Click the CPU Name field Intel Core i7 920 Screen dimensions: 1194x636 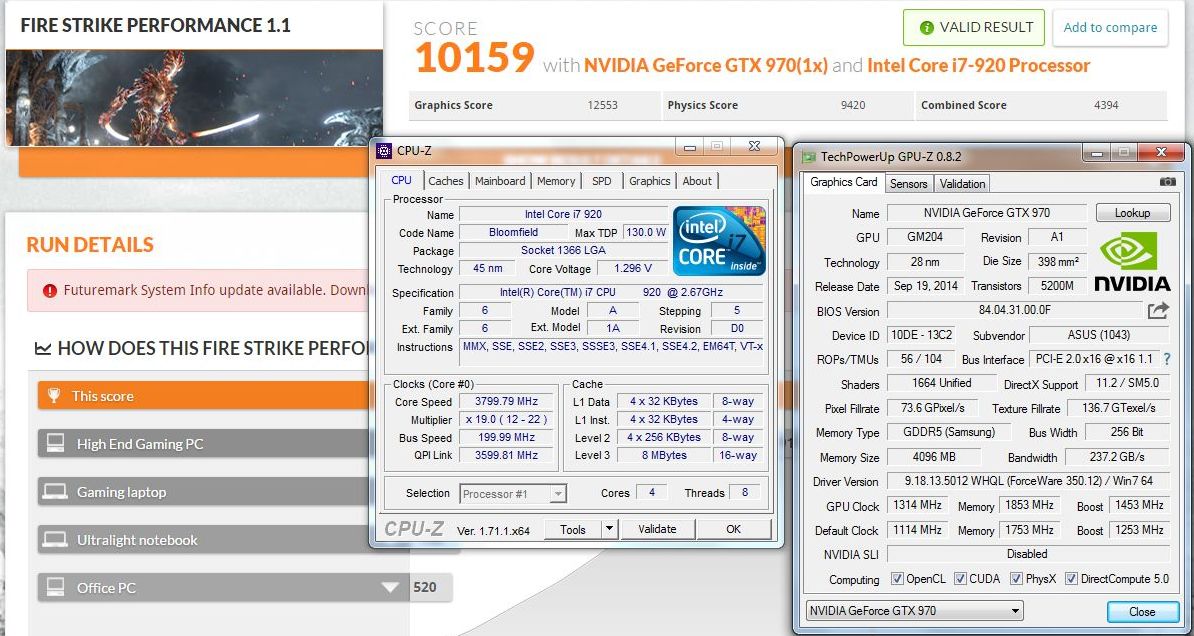[563, 214]
